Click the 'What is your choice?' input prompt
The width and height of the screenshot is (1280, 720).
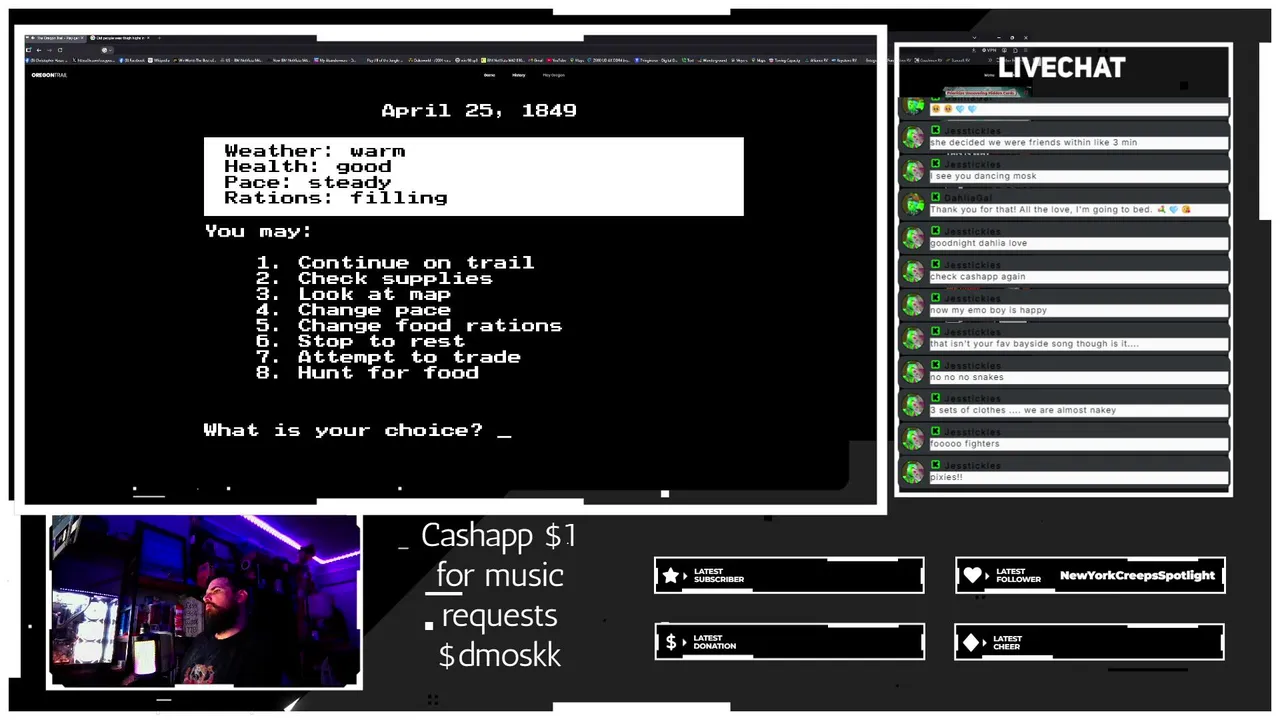point(357,430)
